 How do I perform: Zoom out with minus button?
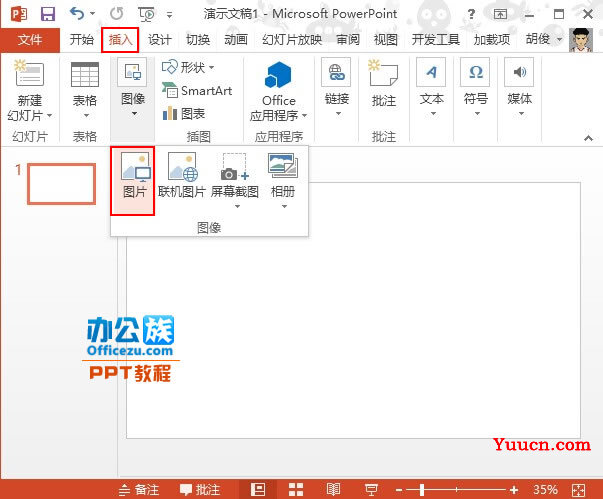398,490
